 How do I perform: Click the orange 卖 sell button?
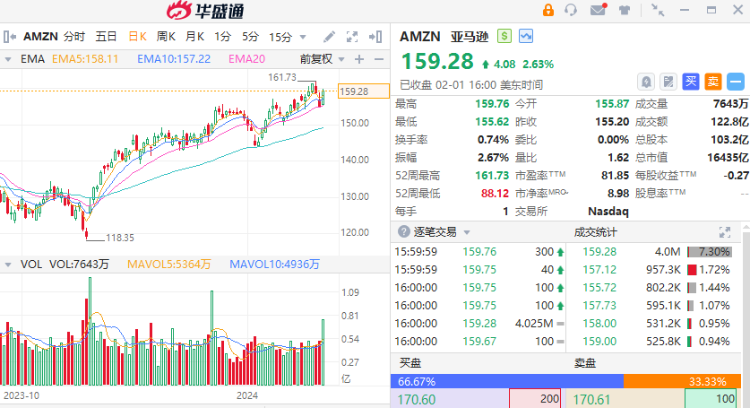coord(713,82)
